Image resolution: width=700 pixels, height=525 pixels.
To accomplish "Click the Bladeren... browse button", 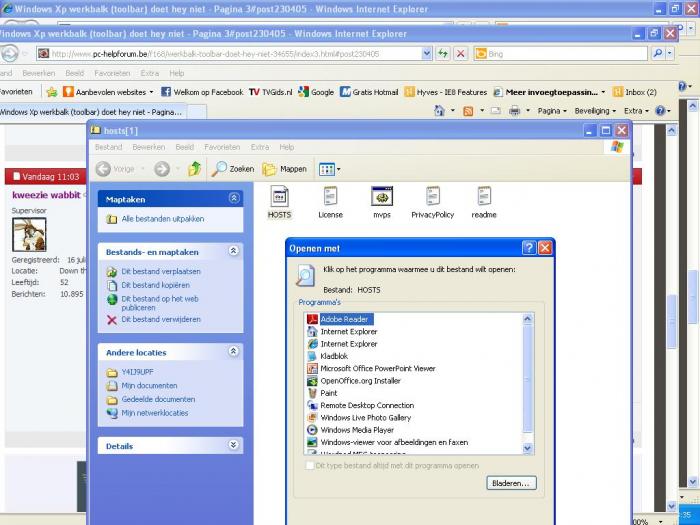I will pyautogui.click(x=511, y=483).
